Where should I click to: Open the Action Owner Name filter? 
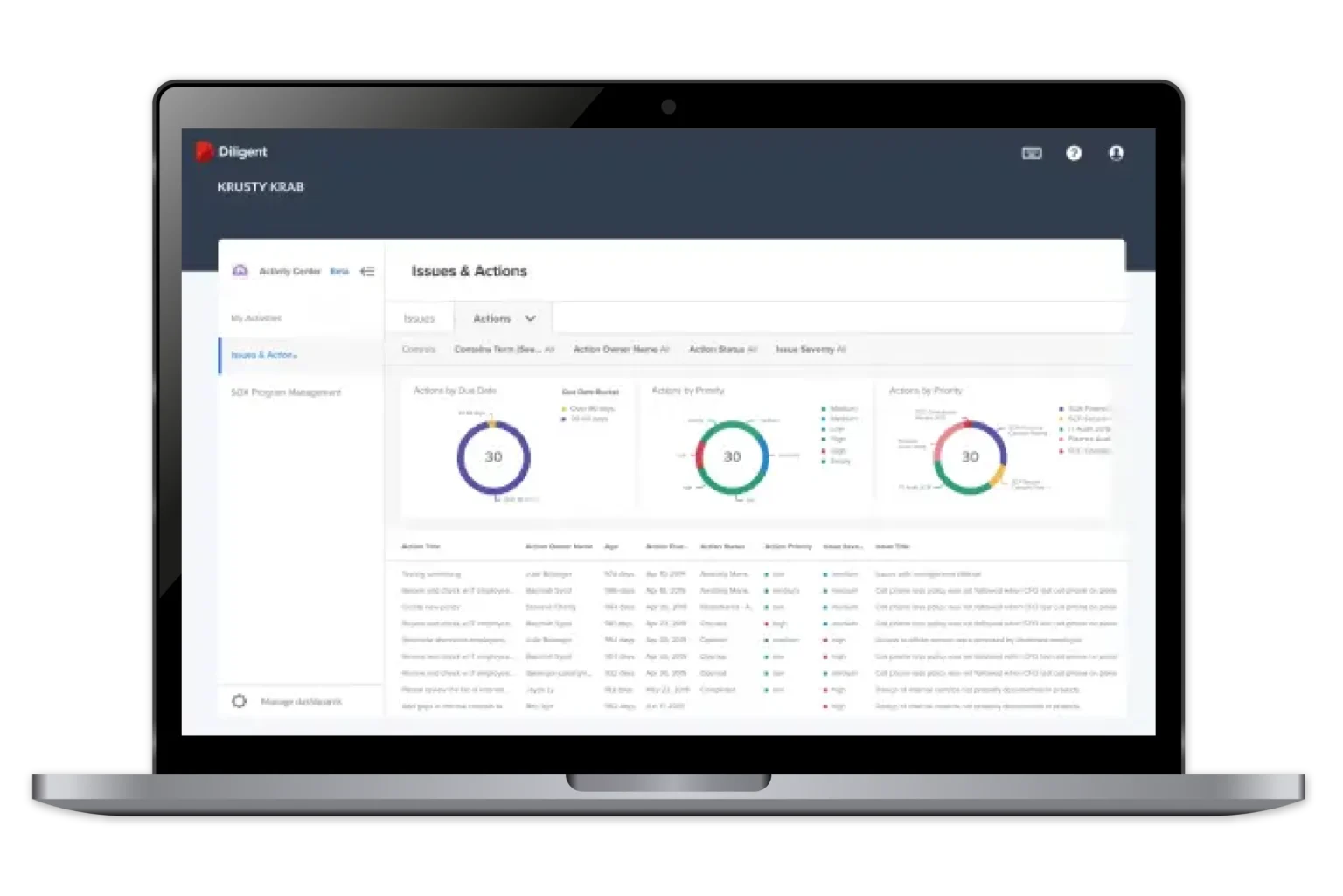tap(621, 349)
